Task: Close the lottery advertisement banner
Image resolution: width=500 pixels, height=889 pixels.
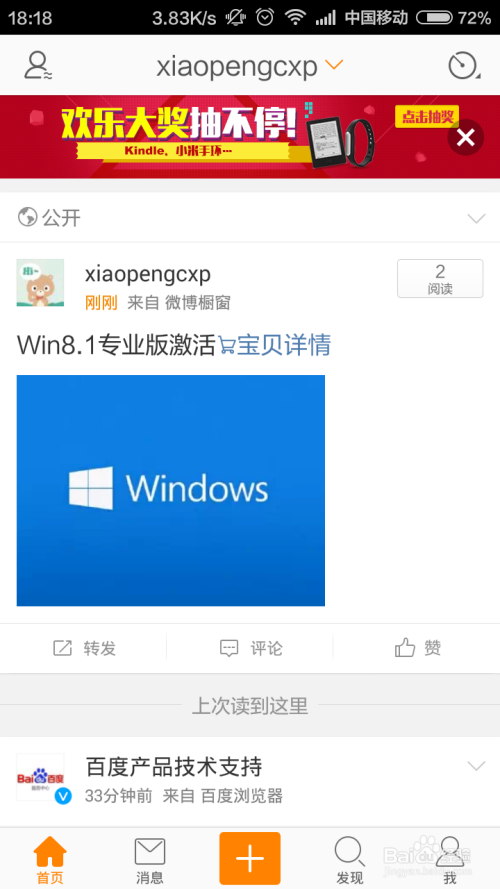Action: click(465, 137)
